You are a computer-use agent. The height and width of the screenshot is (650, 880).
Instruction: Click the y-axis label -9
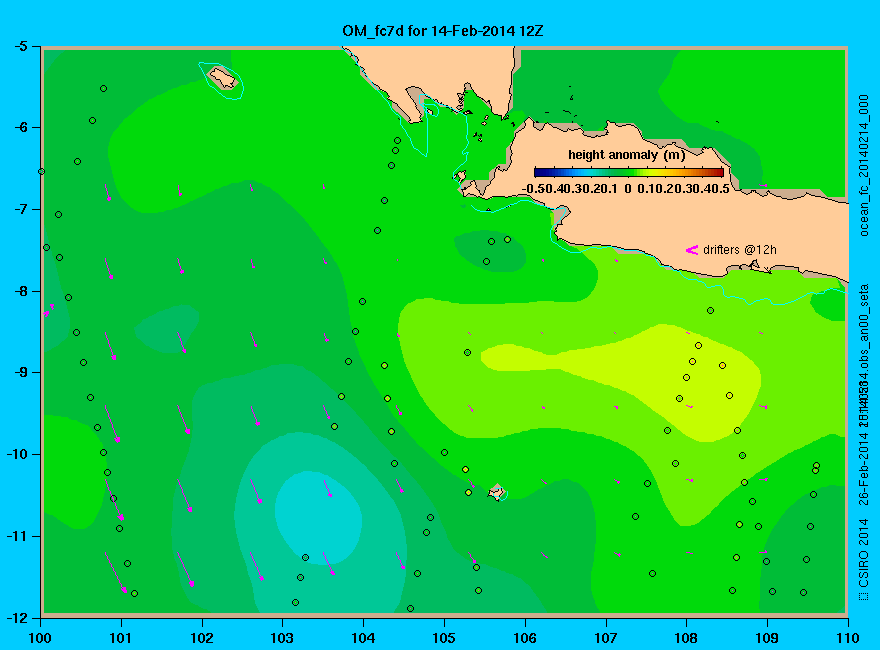coord(20,373)
